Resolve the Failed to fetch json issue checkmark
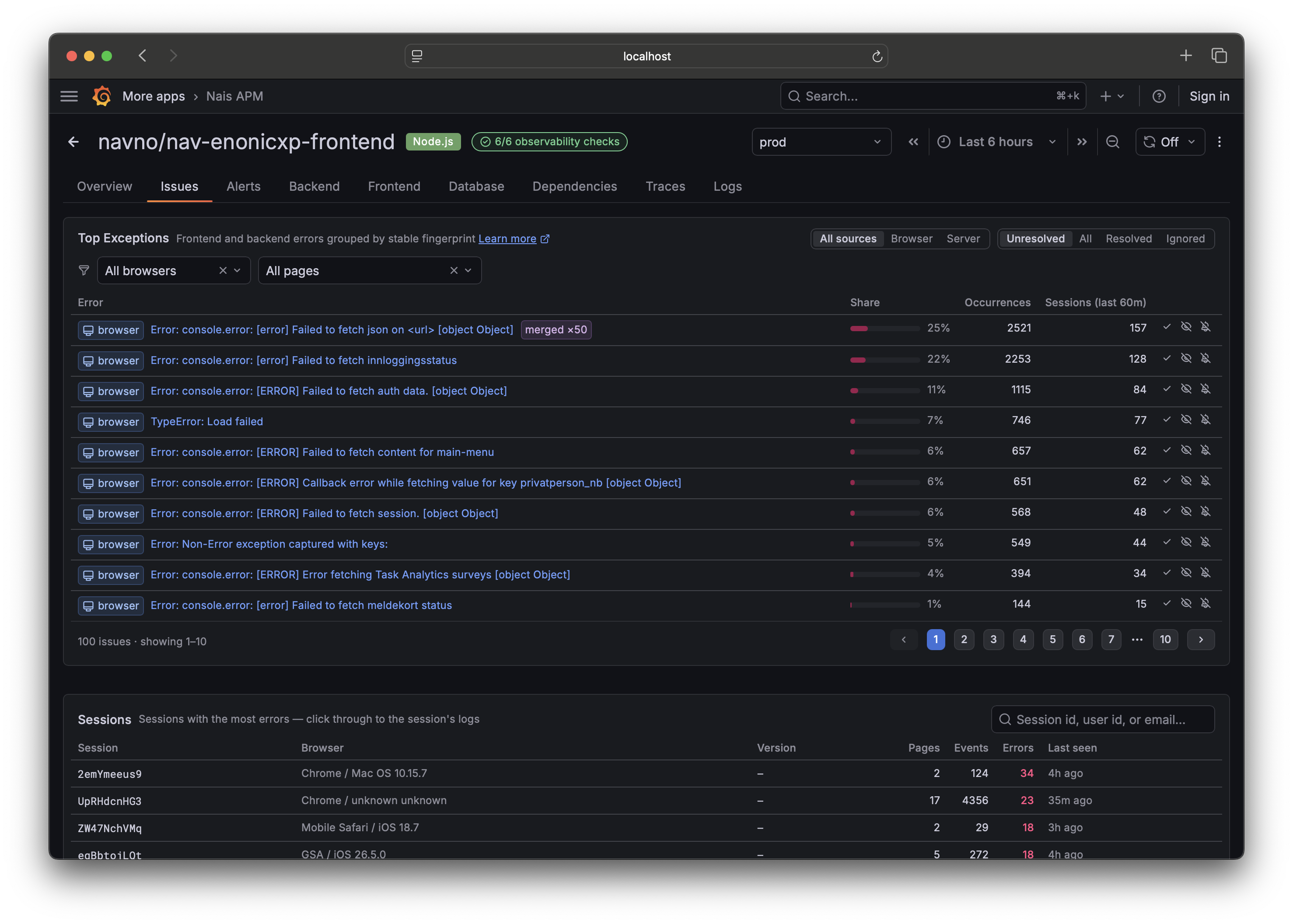This screenshot has width=1293, height=924. coord(1166,326)
